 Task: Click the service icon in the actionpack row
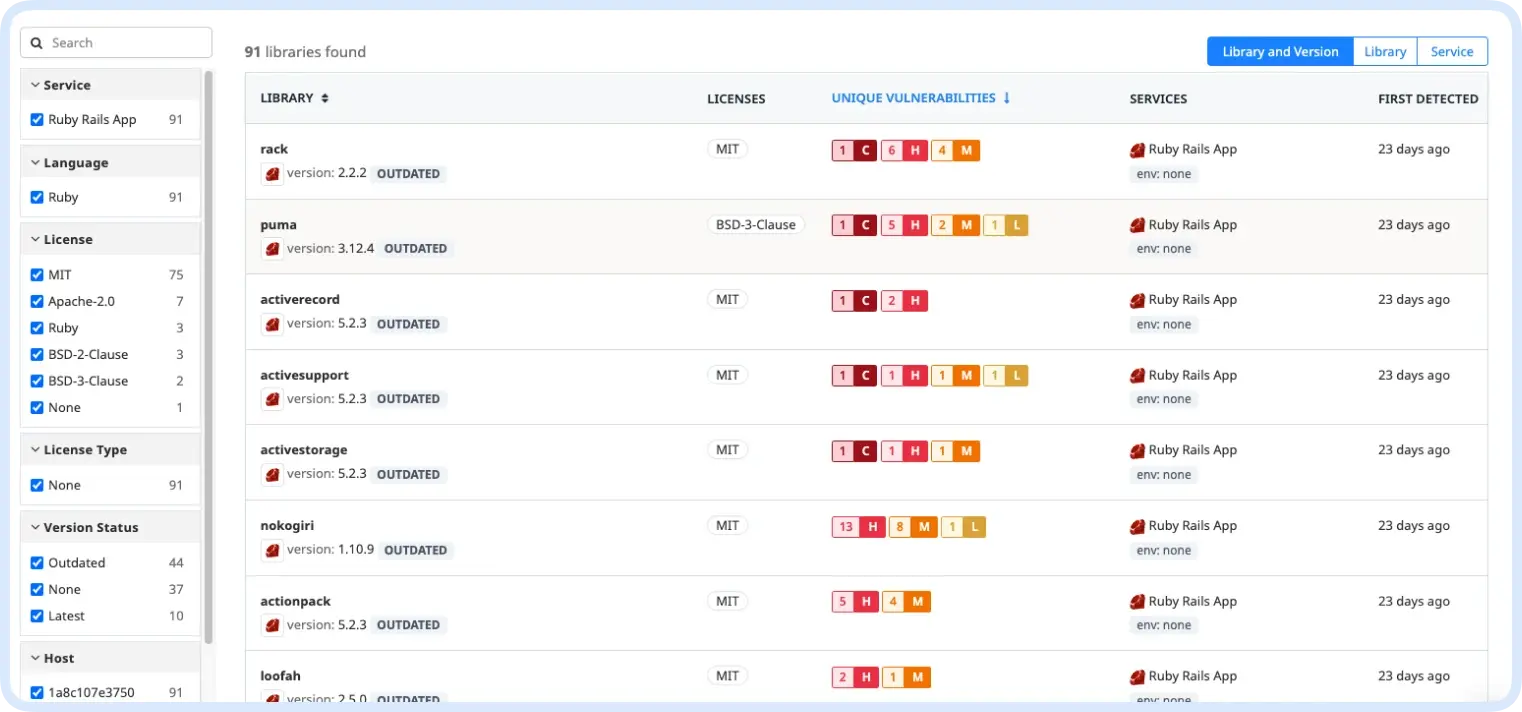click(x=1137, y=602)
